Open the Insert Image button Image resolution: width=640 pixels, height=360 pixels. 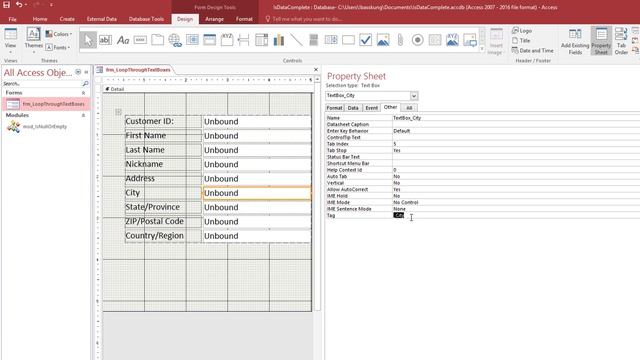tap(496, 42)
